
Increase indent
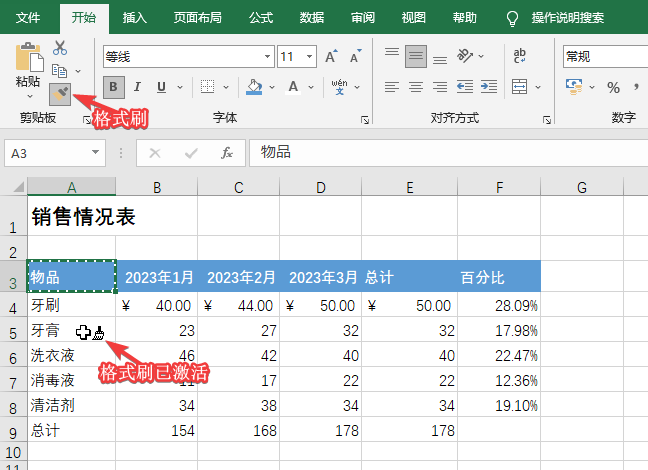(489, 87)
